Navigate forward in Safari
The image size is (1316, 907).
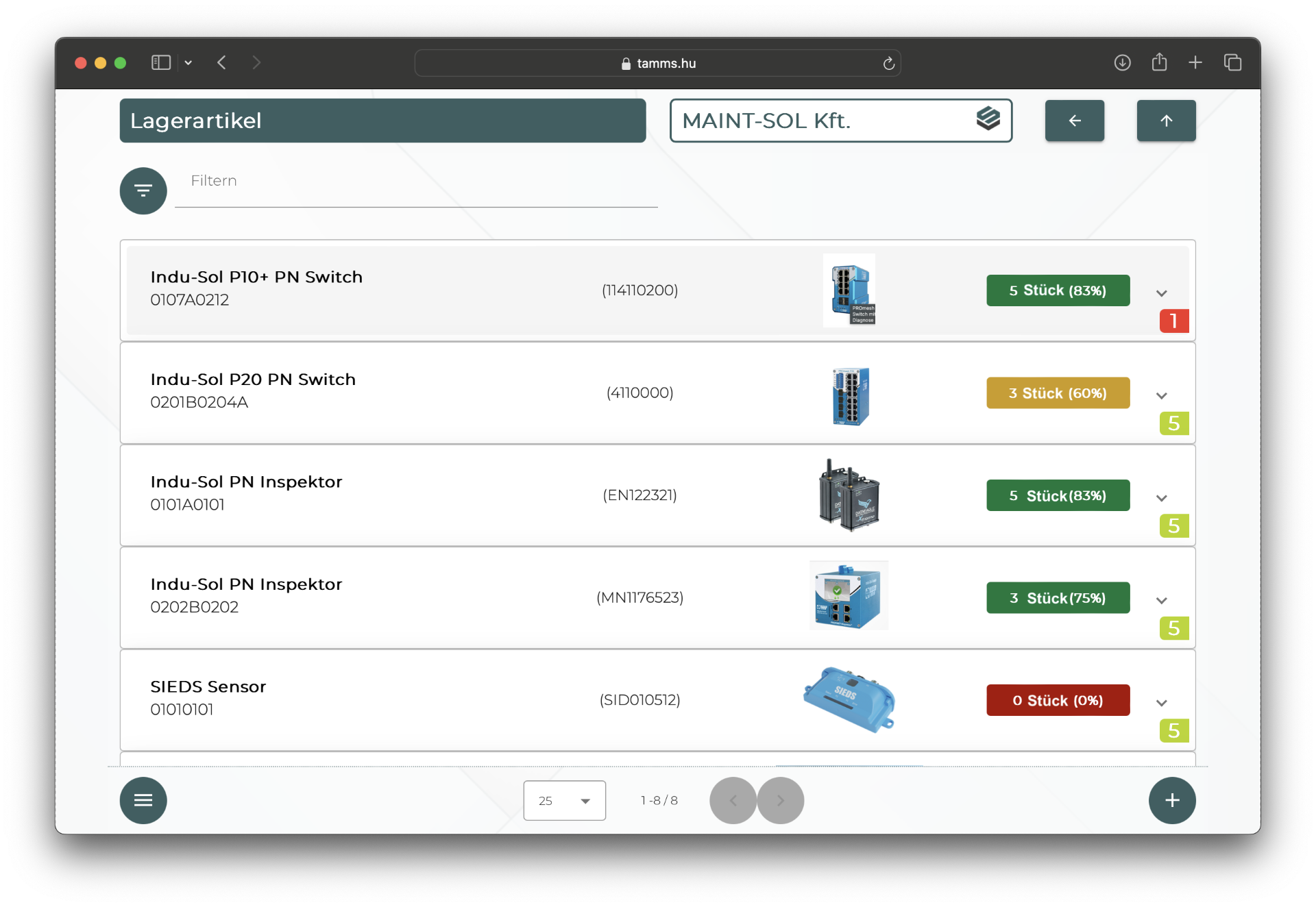tap(256, 63)
